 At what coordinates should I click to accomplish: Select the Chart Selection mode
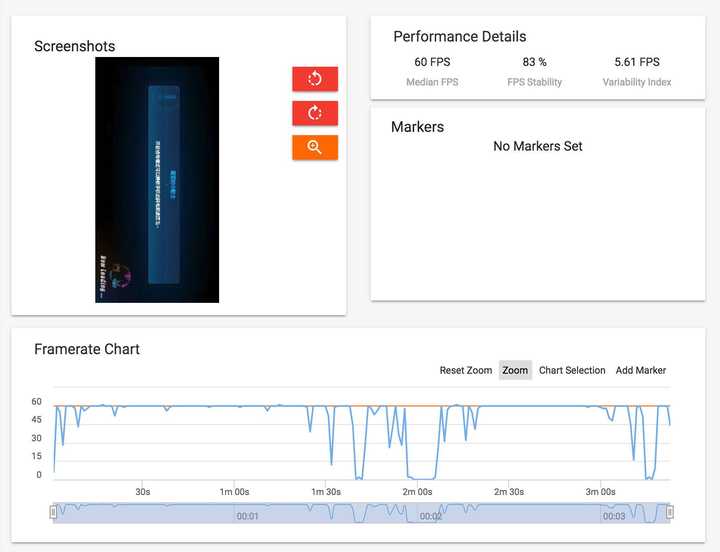pyautogui.click(x=572, y=370)
